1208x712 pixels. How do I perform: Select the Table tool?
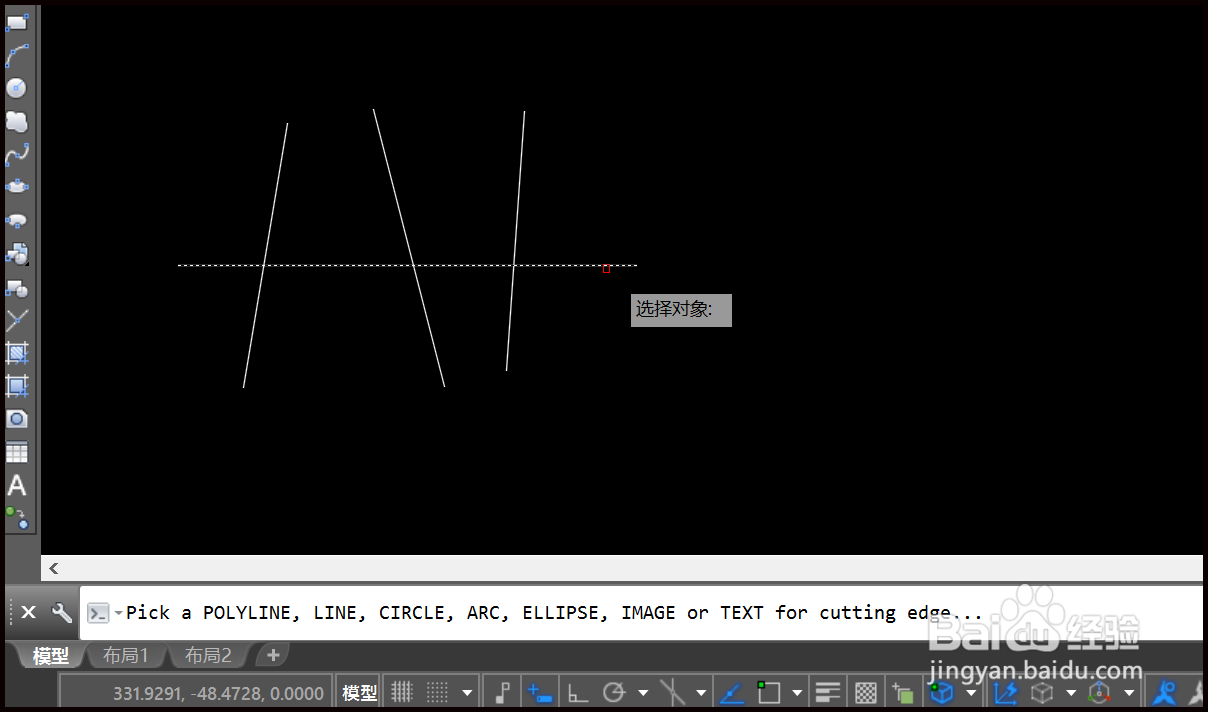click(17, 452)
